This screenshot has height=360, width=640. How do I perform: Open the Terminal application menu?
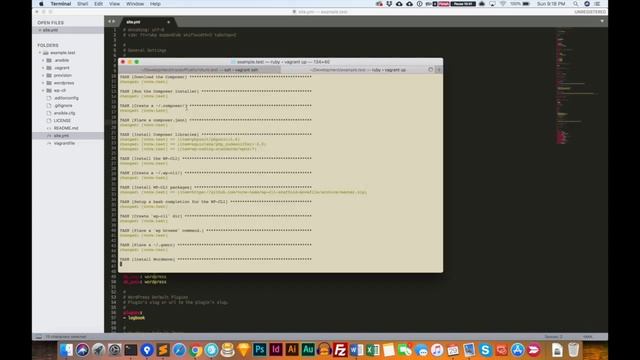(x=61, y=4)
